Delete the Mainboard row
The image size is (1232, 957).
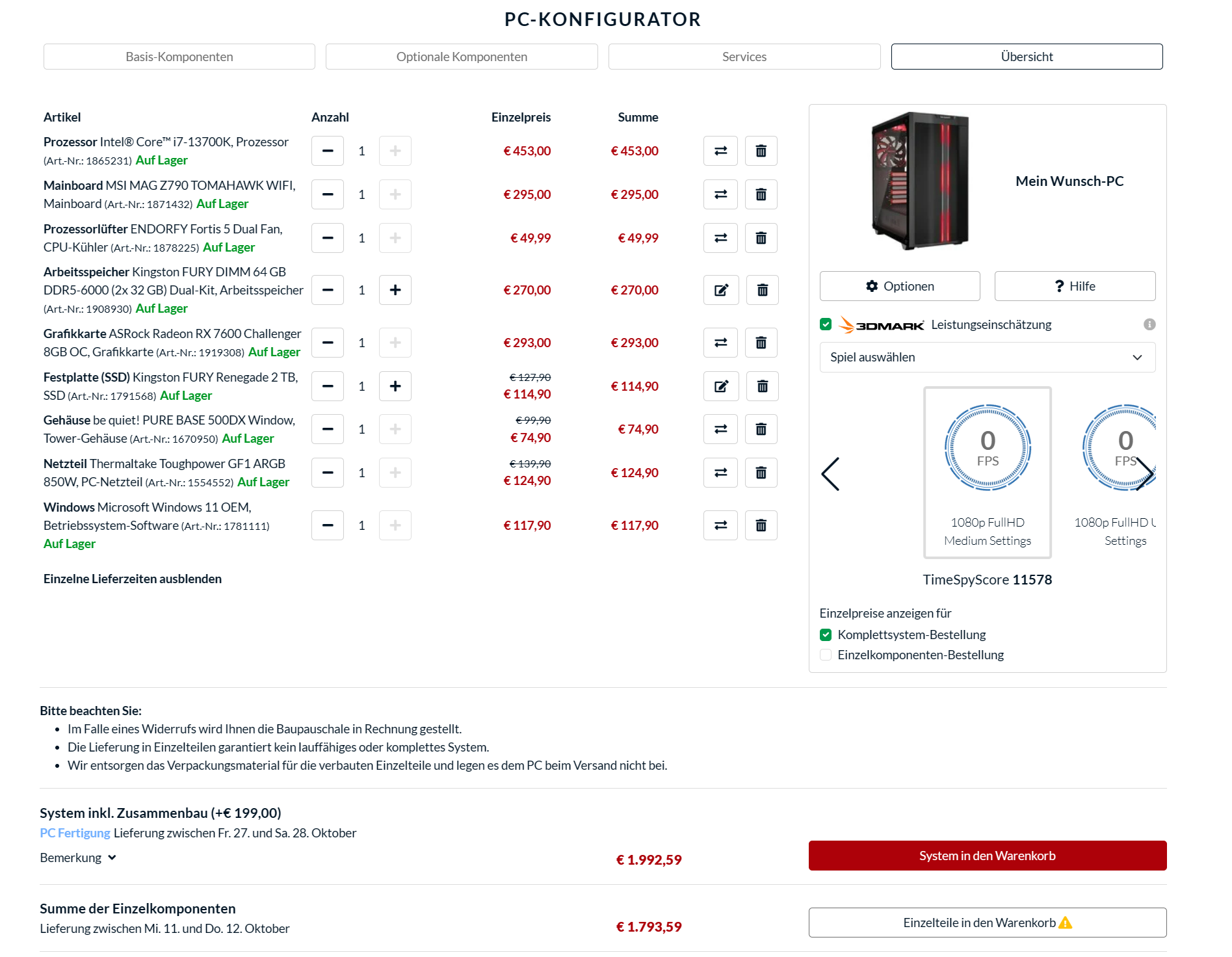point(761,194)
